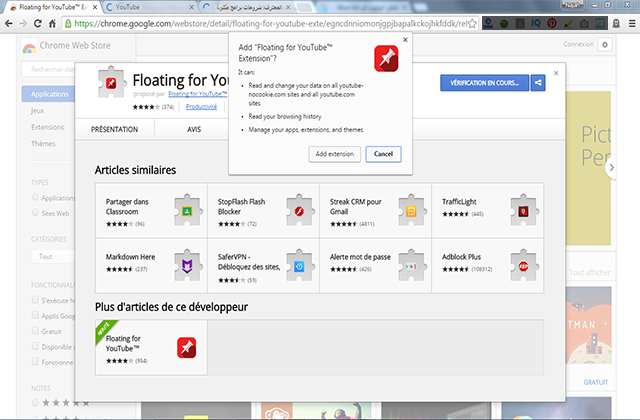Select Extensions in the store sidebar

(47, 127)
